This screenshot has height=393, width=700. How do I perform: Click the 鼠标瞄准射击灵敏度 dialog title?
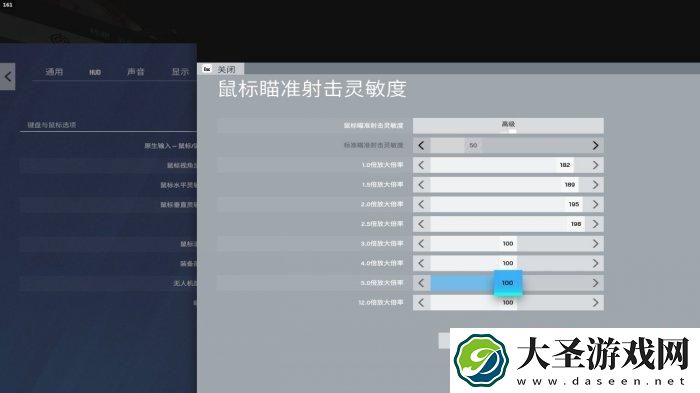click(x=312, y=89)
